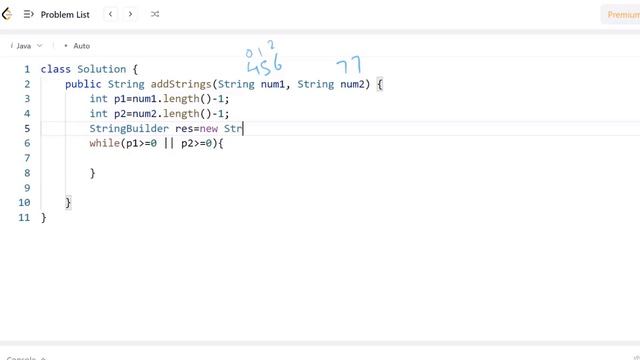Select line number 5 in the gutter
This screenshot has width=640, height=360.
[27, 129]
